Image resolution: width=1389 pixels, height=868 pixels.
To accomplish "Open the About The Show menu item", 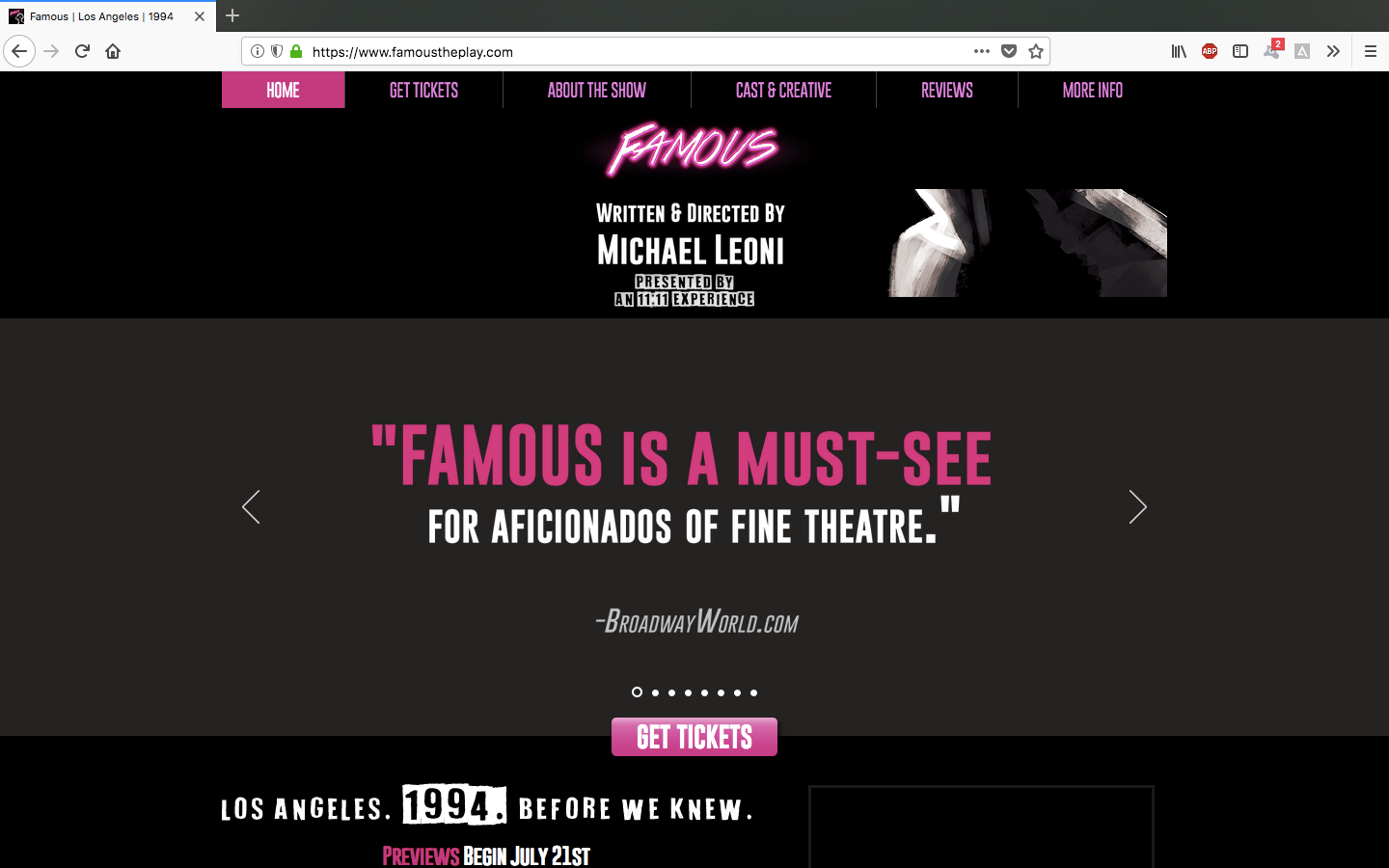I will [597, 90].
